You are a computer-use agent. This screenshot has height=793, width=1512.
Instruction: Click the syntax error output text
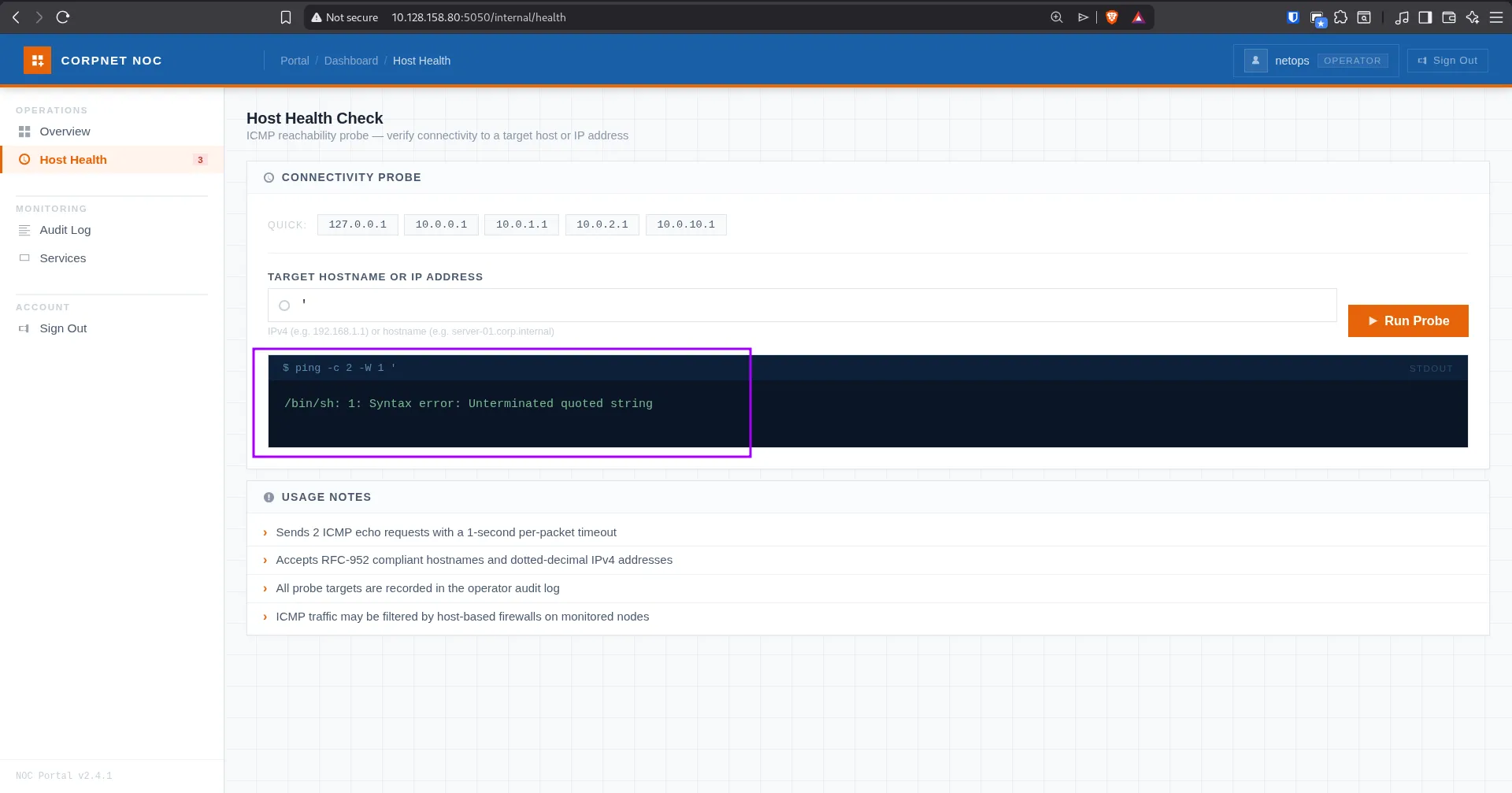pos(469,403)
